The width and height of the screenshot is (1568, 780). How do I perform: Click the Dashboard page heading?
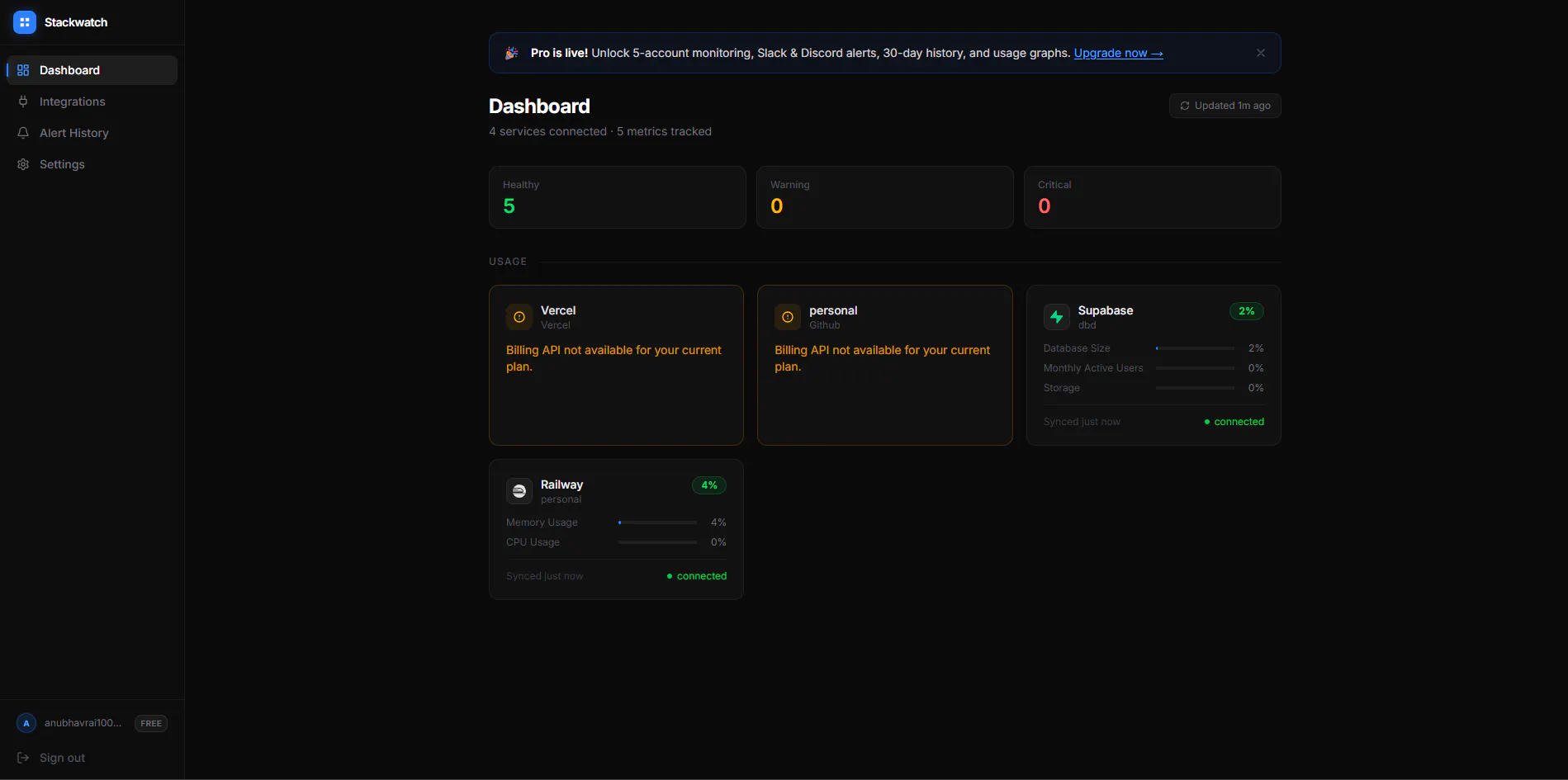[539, 106]
